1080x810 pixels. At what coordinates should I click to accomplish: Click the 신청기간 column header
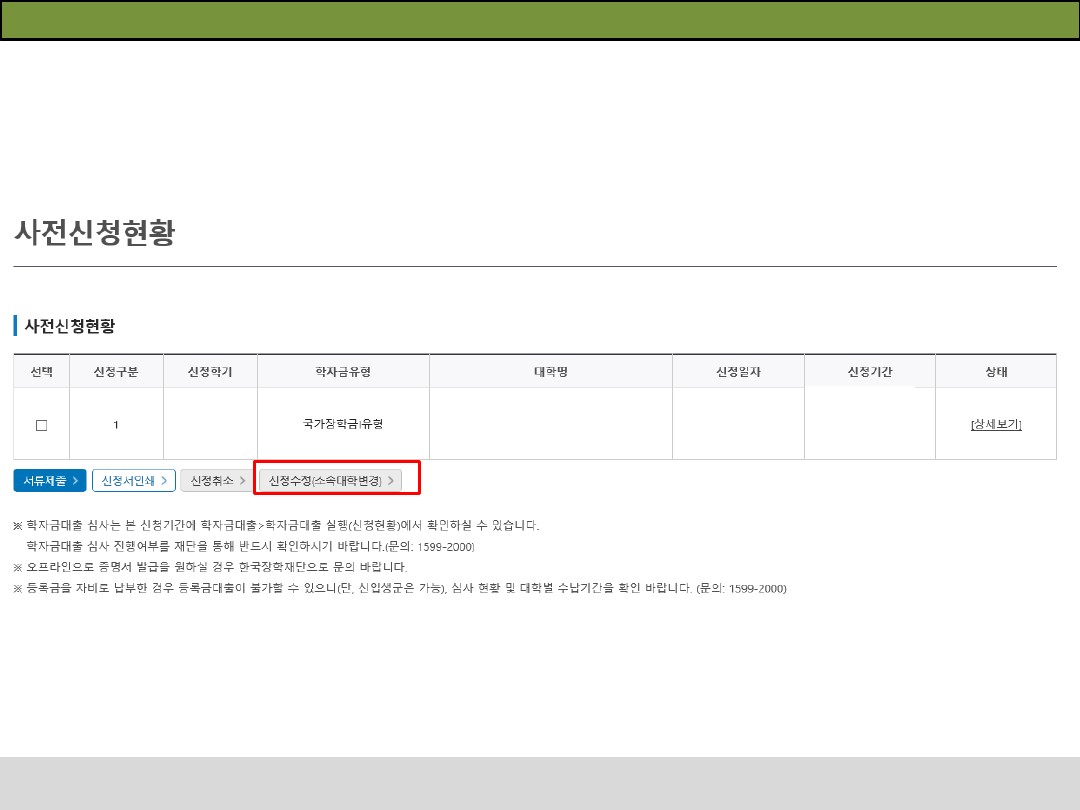pos(869,372)
